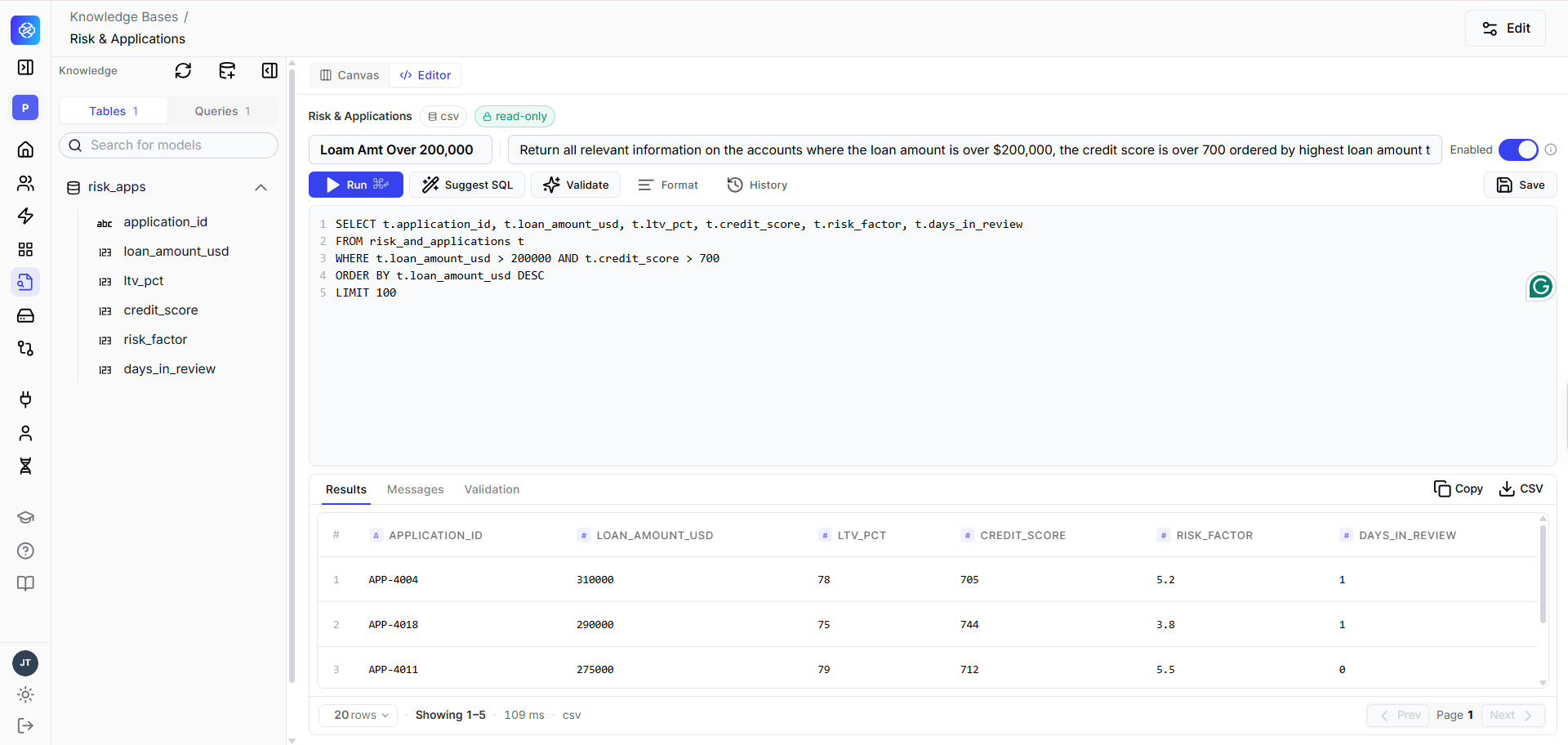Run the SQL query
1568x745 pixels.
point(356,185)
